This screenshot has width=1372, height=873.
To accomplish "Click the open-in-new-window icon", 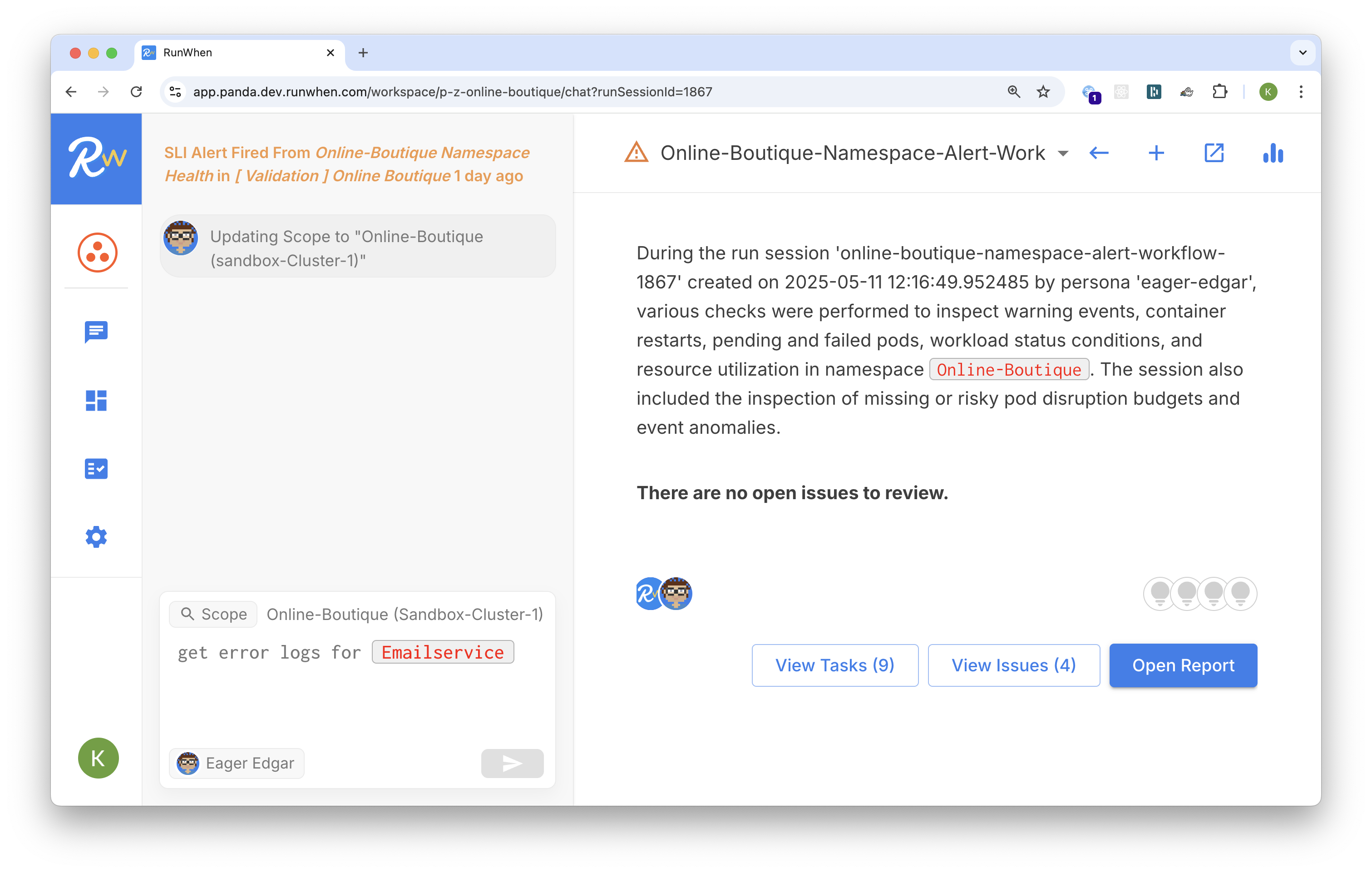I will click(1214, 153).
